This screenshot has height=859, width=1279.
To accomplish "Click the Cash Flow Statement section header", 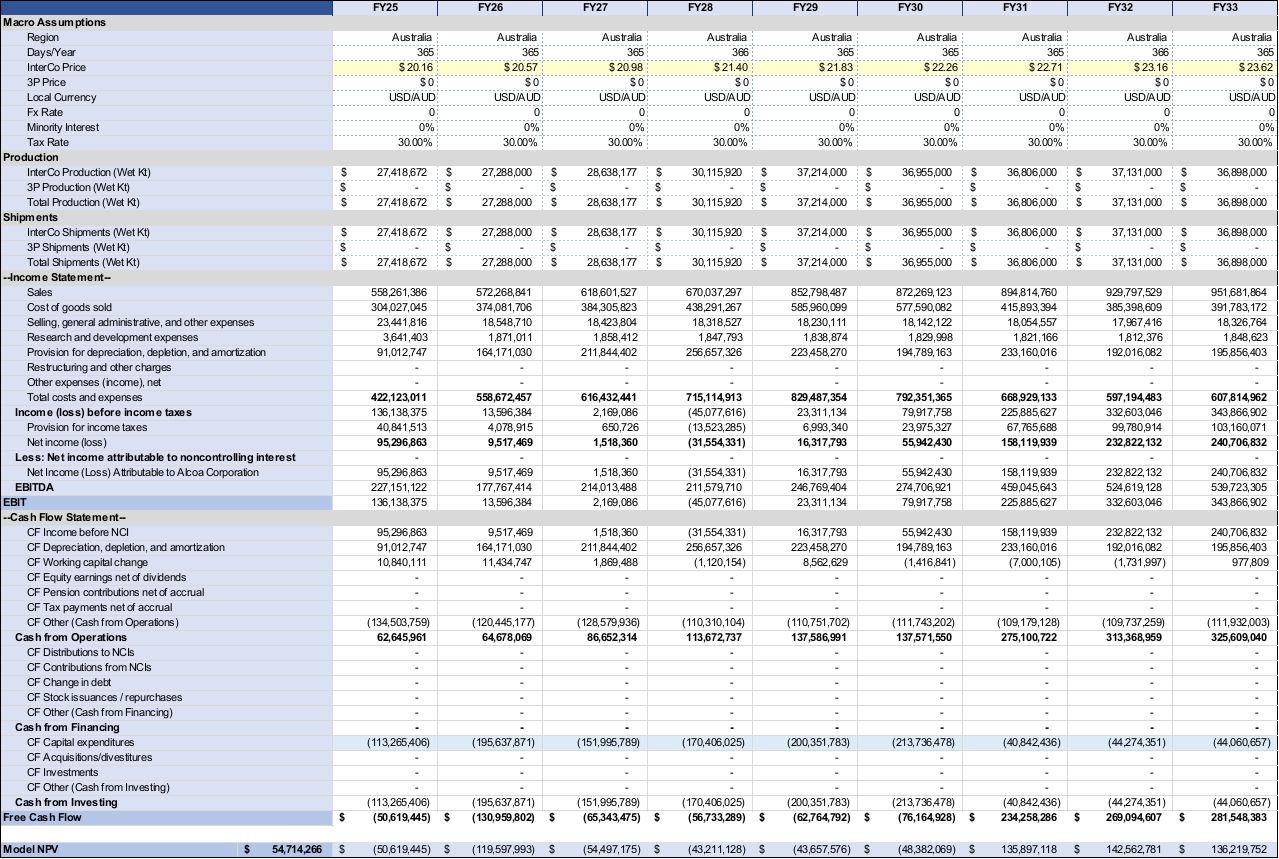I will [x=64, y=517].
